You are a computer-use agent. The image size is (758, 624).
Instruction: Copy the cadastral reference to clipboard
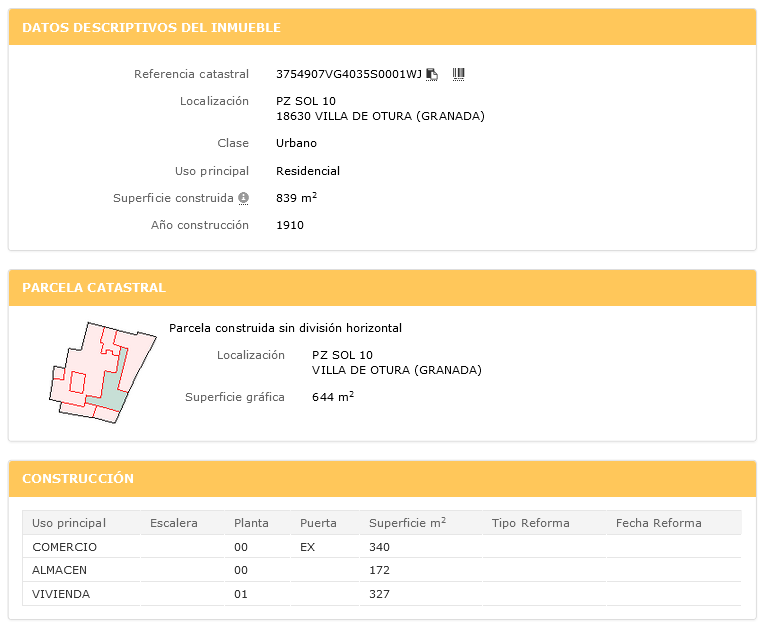(432, 74)
